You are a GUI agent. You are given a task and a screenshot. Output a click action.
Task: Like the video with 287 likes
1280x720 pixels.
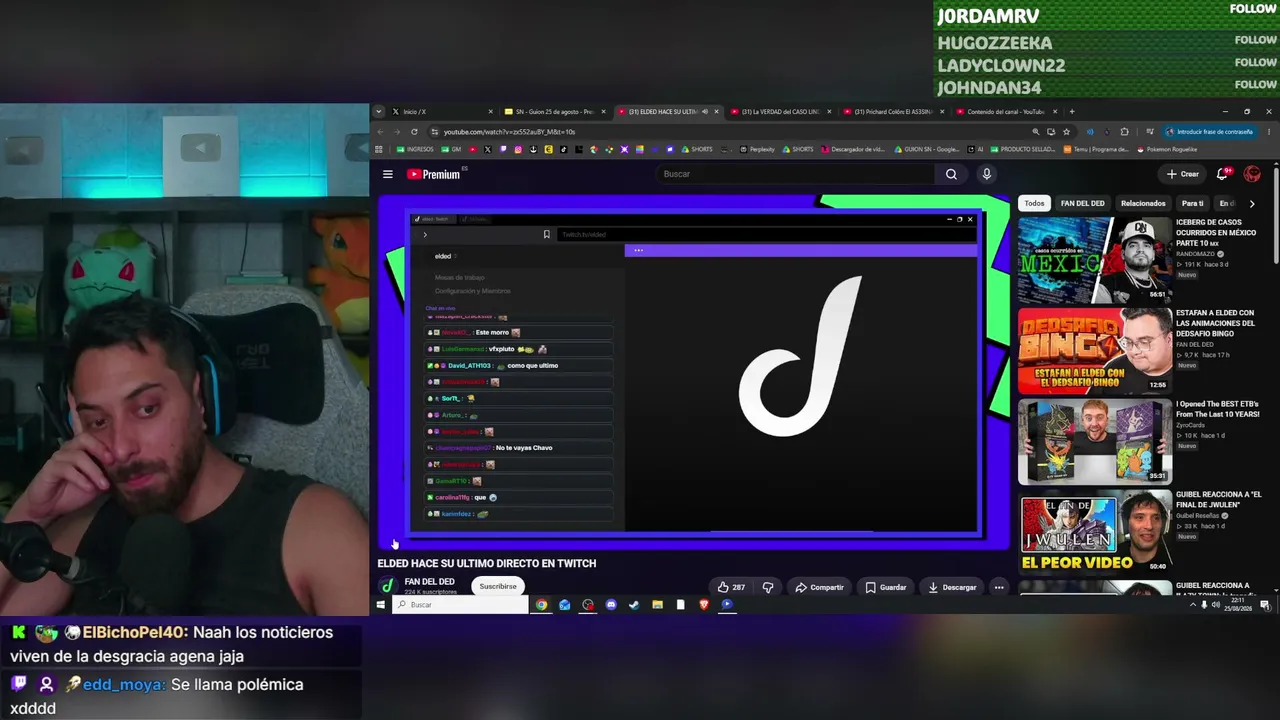731,587
